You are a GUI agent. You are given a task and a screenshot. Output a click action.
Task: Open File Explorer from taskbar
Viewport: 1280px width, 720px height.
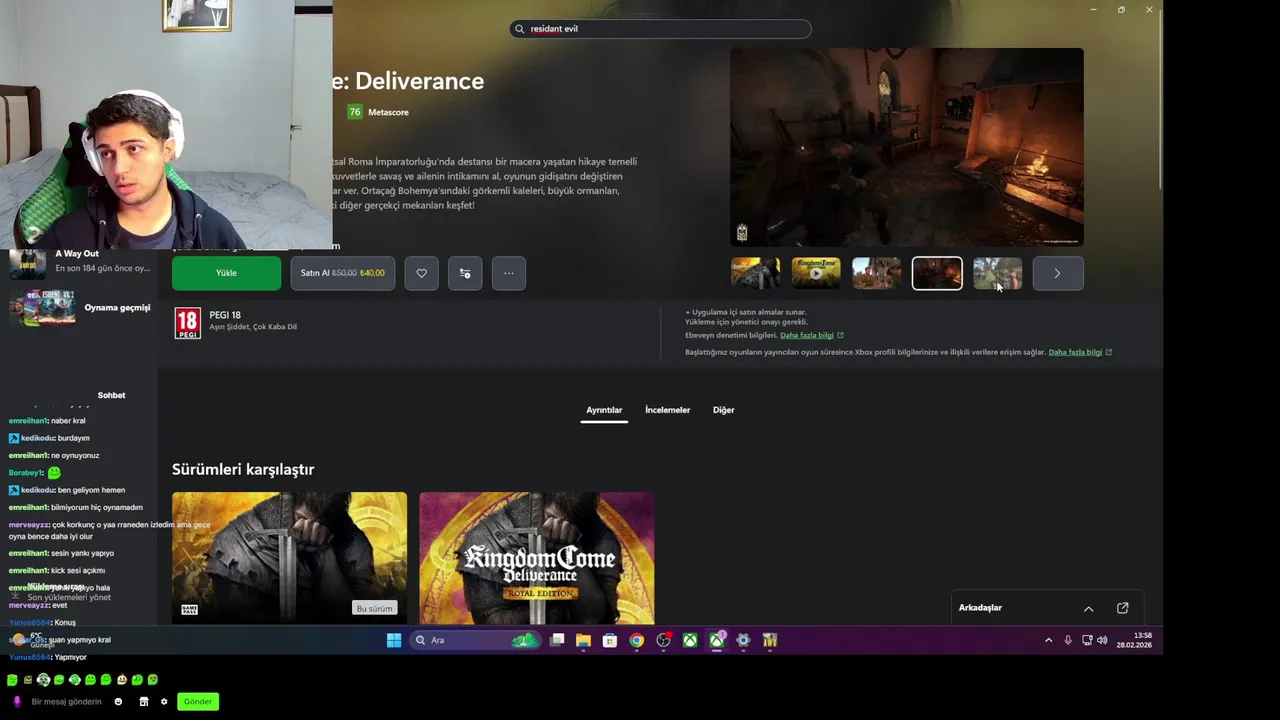583,640
